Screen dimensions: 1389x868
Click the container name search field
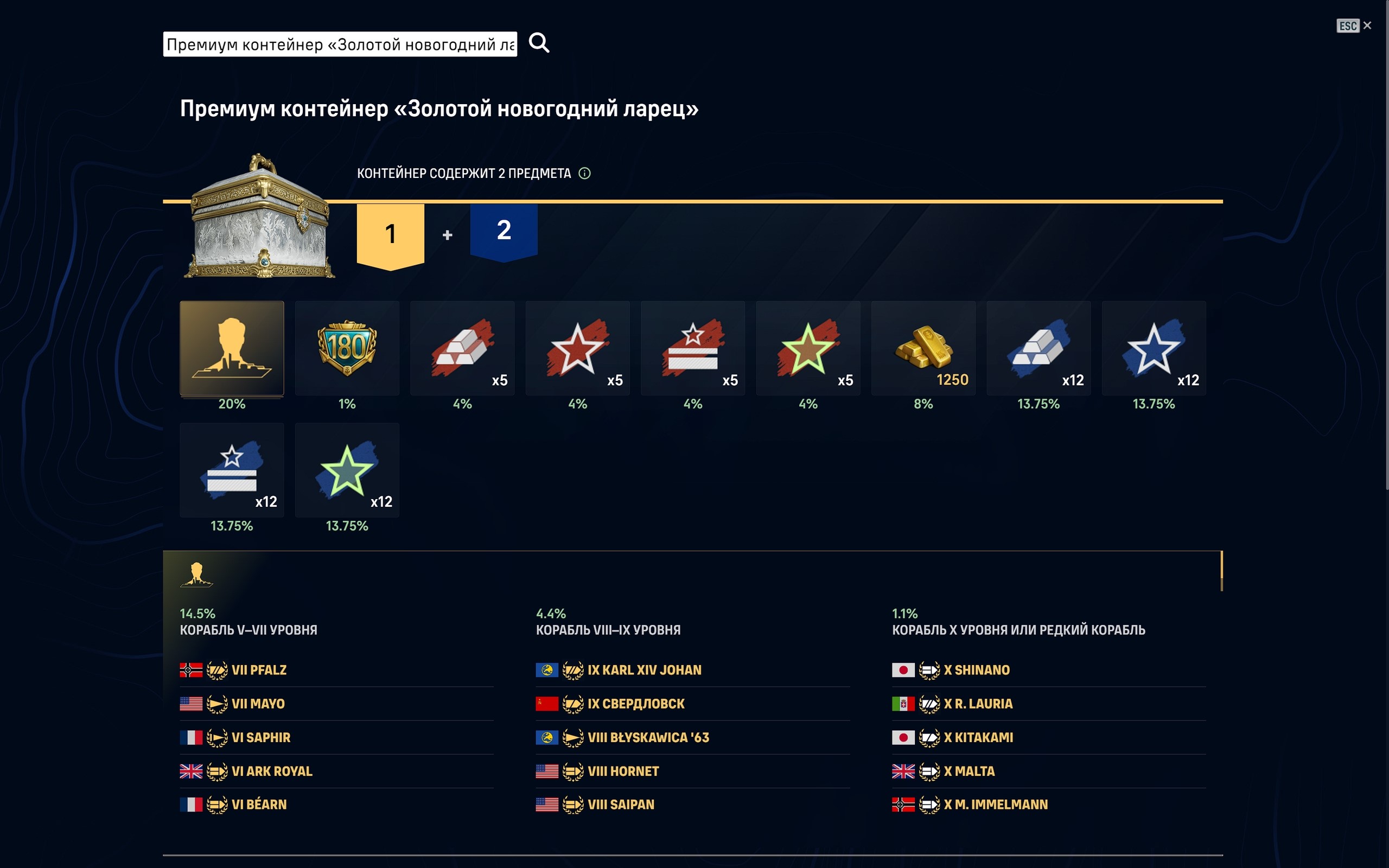pyautogui.click(x=340, y=44)
